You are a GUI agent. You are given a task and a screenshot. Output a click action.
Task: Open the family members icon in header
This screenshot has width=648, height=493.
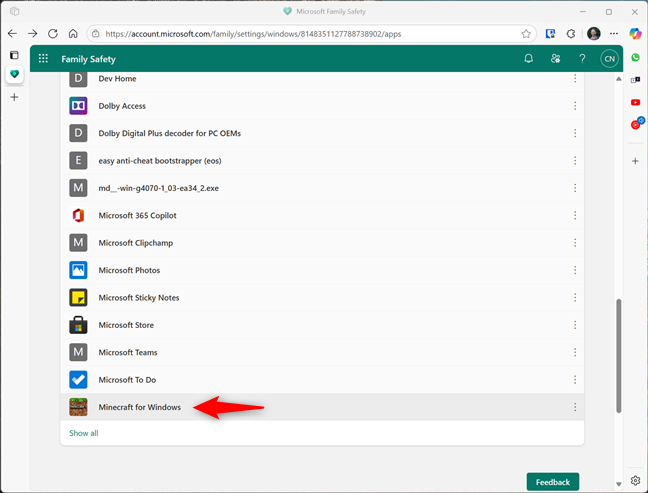click(x=555, y=59)
